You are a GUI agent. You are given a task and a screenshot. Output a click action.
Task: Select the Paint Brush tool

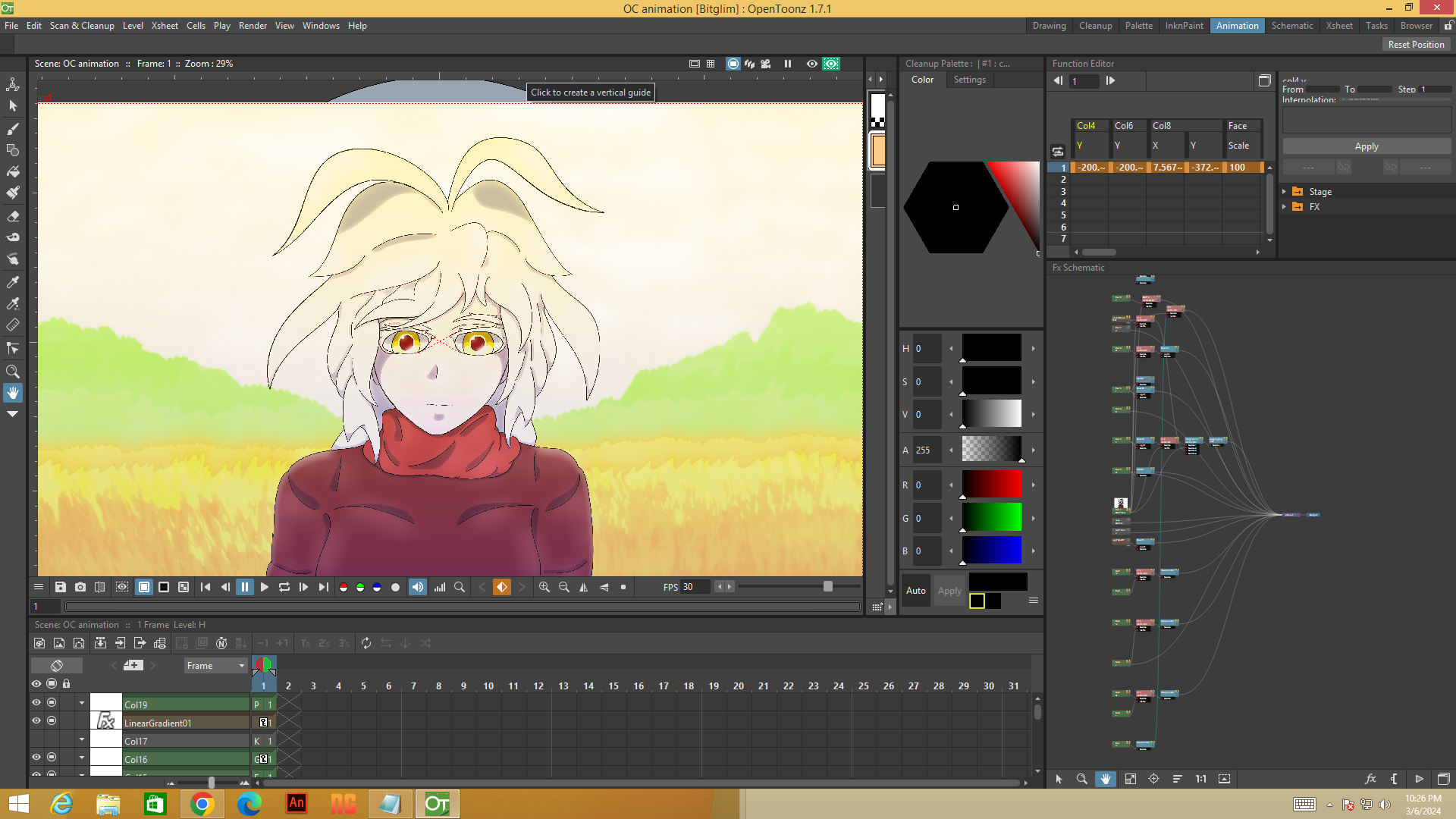pos(13,193)
